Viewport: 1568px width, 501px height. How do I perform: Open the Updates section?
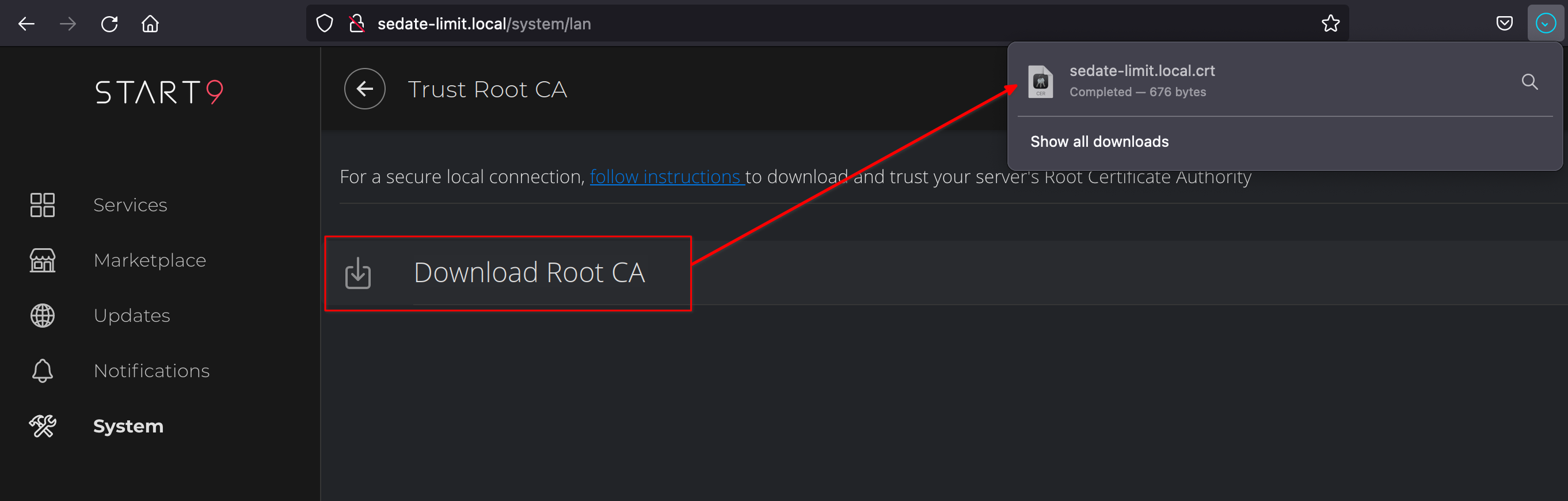131,316
